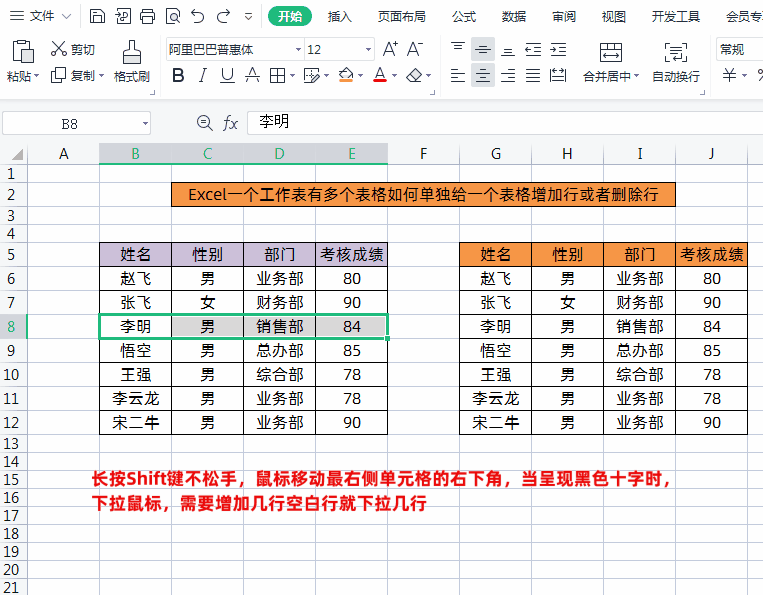The image size is (763, 595).
Task: Increase indent icon
Action: [x=558, y=49]
